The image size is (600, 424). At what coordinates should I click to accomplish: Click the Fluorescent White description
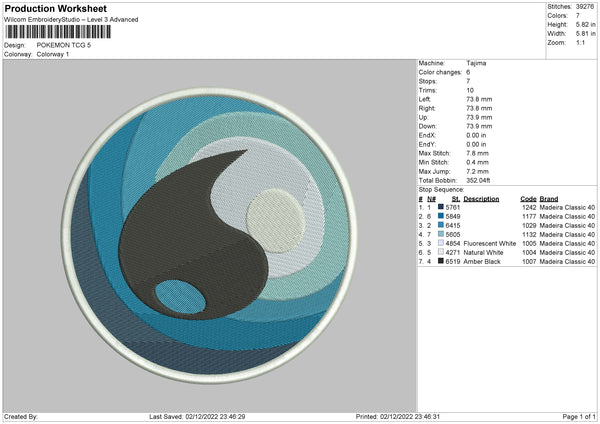(490, 243)
